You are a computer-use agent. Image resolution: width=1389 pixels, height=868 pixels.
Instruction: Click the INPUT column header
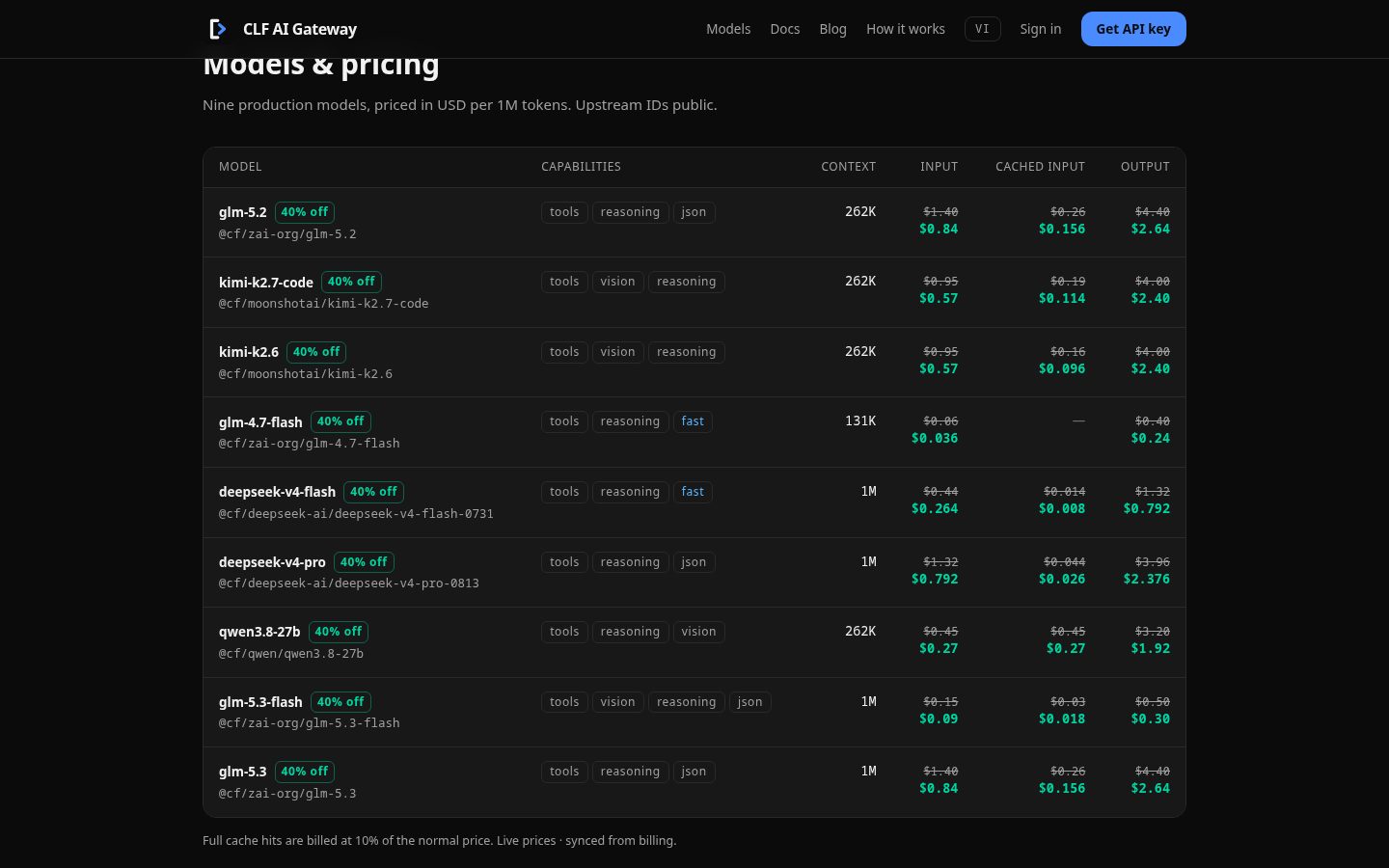(940, 167)
